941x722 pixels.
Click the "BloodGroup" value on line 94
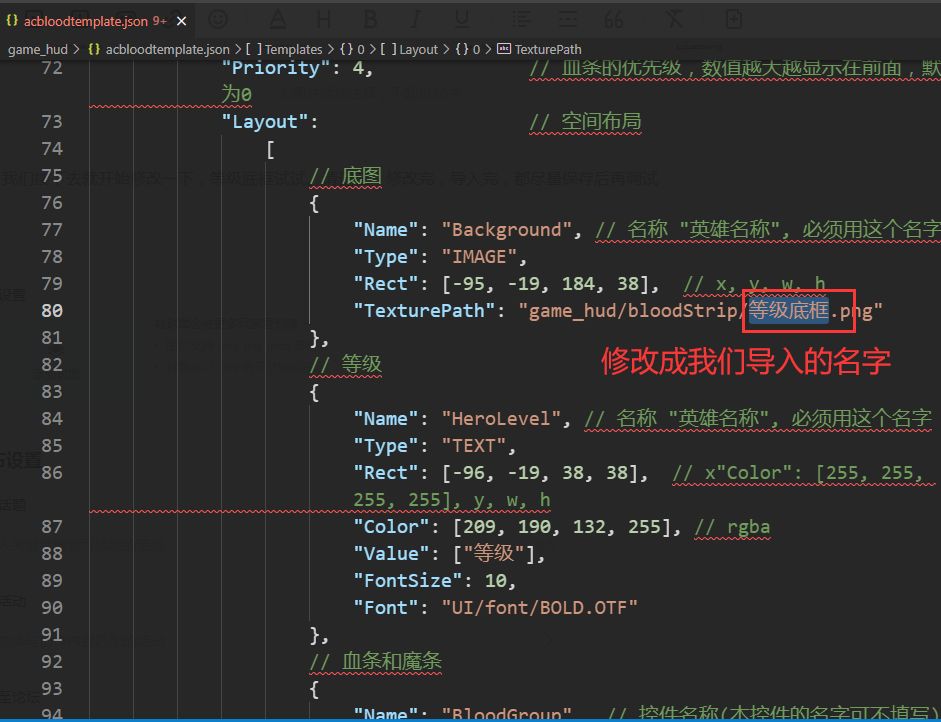506,714
